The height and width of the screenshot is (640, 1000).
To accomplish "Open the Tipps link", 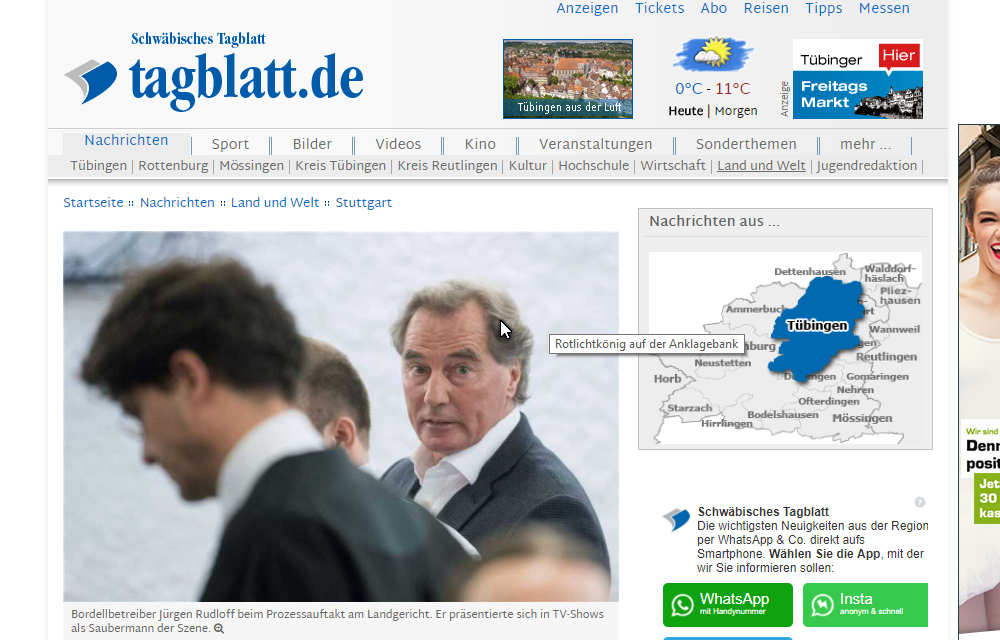I will tap(823, 8).
